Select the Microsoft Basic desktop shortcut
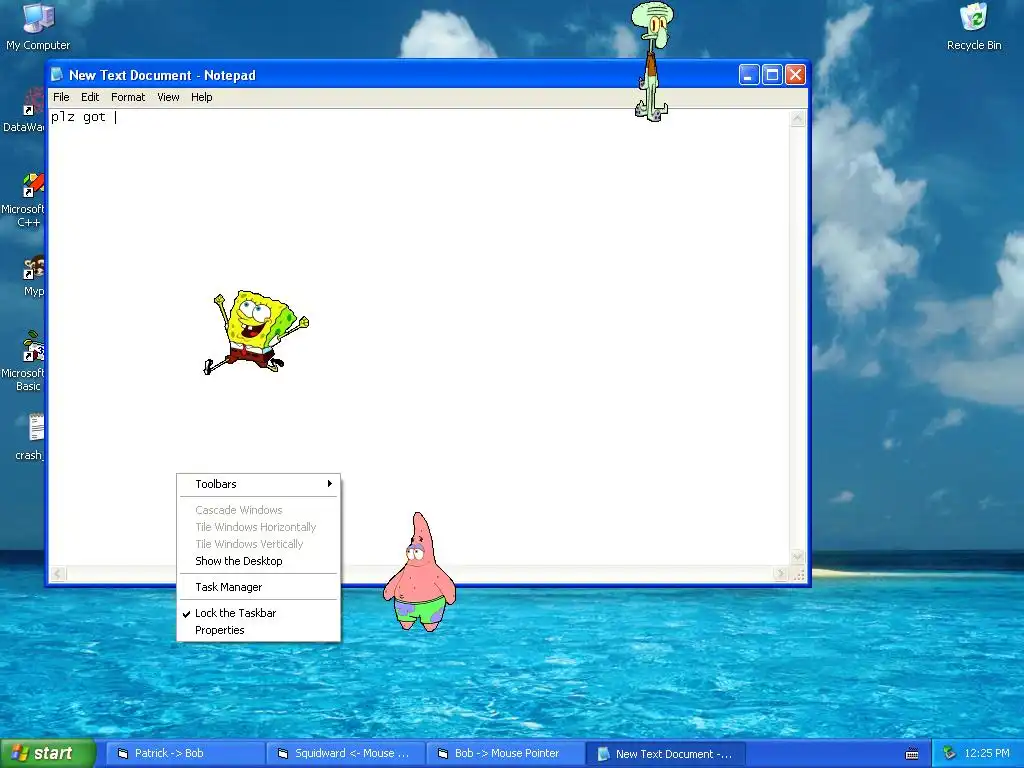 tap(26, 363)
